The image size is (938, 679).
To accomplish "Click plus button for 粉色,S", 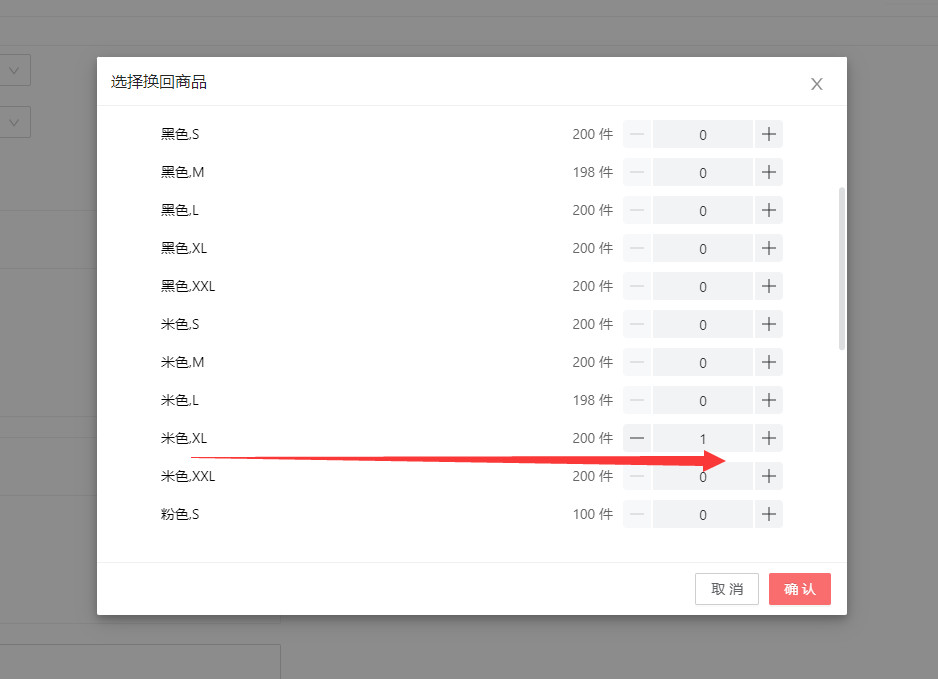I will click(768, 514).
